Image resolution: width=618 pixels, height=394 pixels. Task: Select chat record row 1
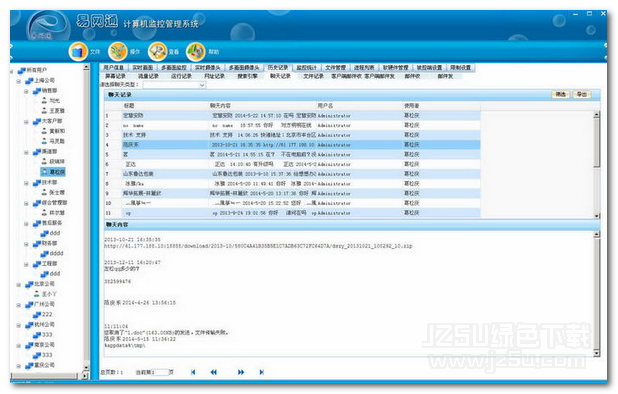292,116
